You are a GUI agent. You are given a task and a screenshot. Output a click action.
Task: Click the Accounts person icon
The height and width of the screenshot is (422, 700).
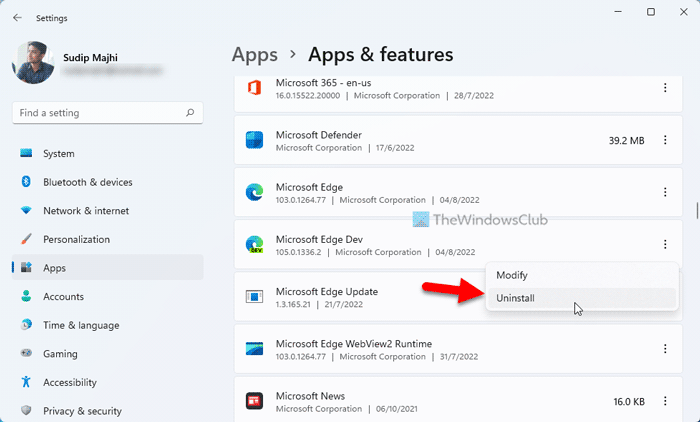pos(26,296)
